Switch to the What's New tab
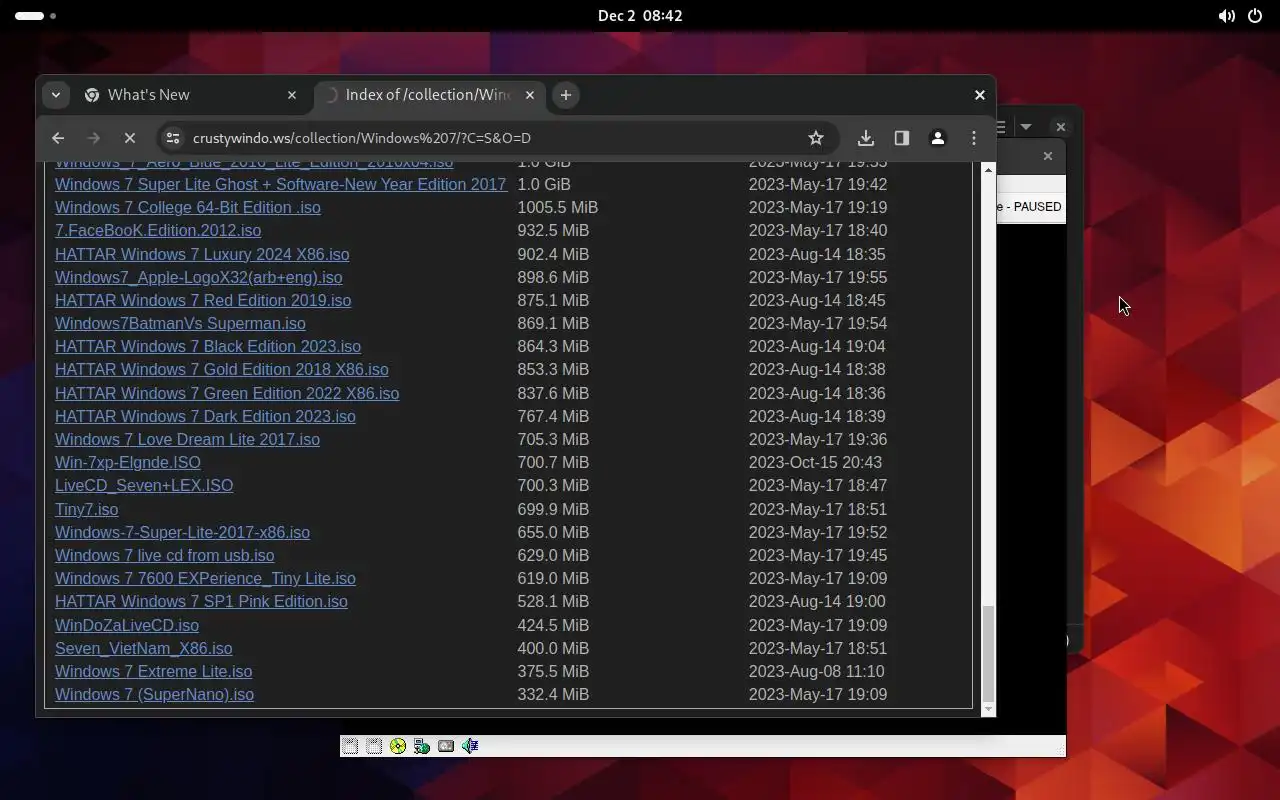Viewport: 1280px width, 800px height. coord(191,95)
